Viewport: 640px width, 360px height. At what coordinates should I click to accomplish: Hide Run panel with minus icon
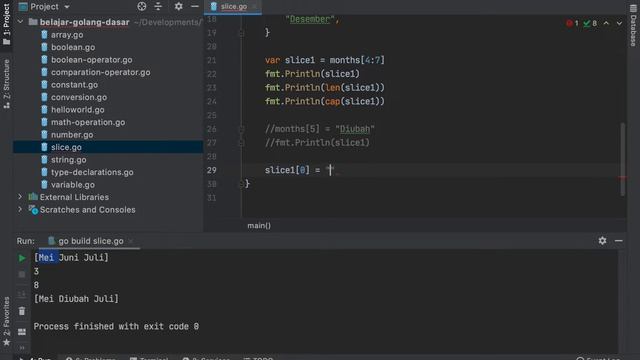[619, 241]
